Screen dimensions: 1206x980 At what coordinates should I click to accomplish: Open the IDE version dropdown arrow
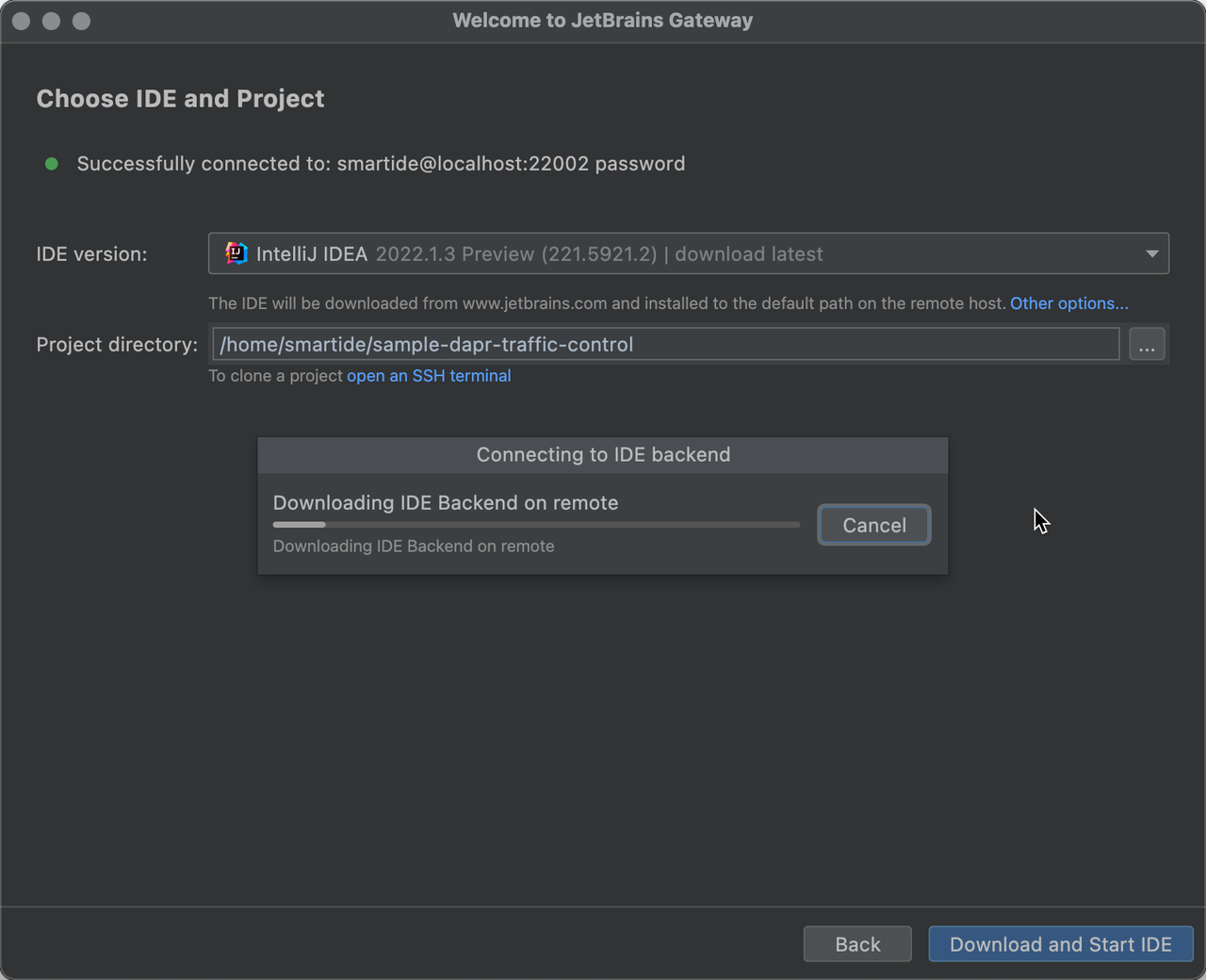(1151, 253)
